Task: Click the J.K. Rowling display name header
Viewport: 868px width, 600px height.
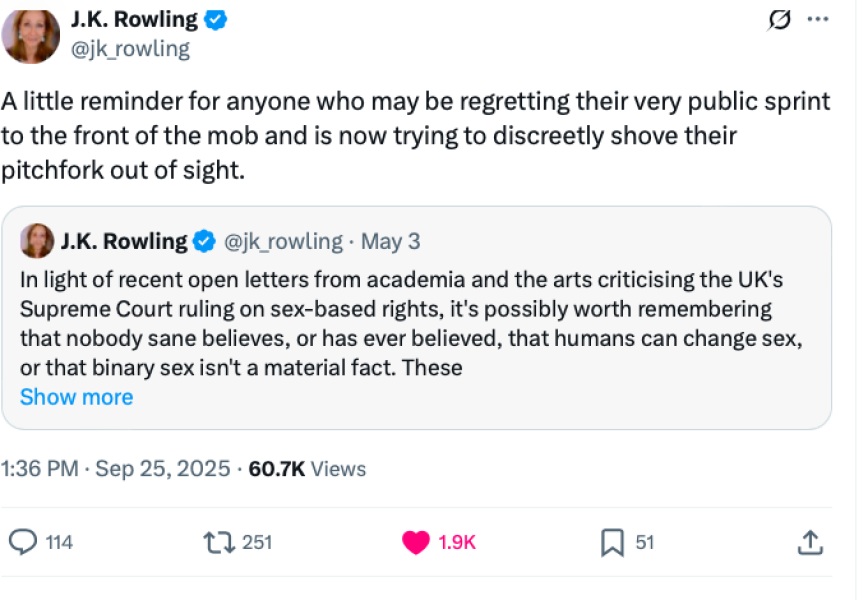Action: click(134, 19)
